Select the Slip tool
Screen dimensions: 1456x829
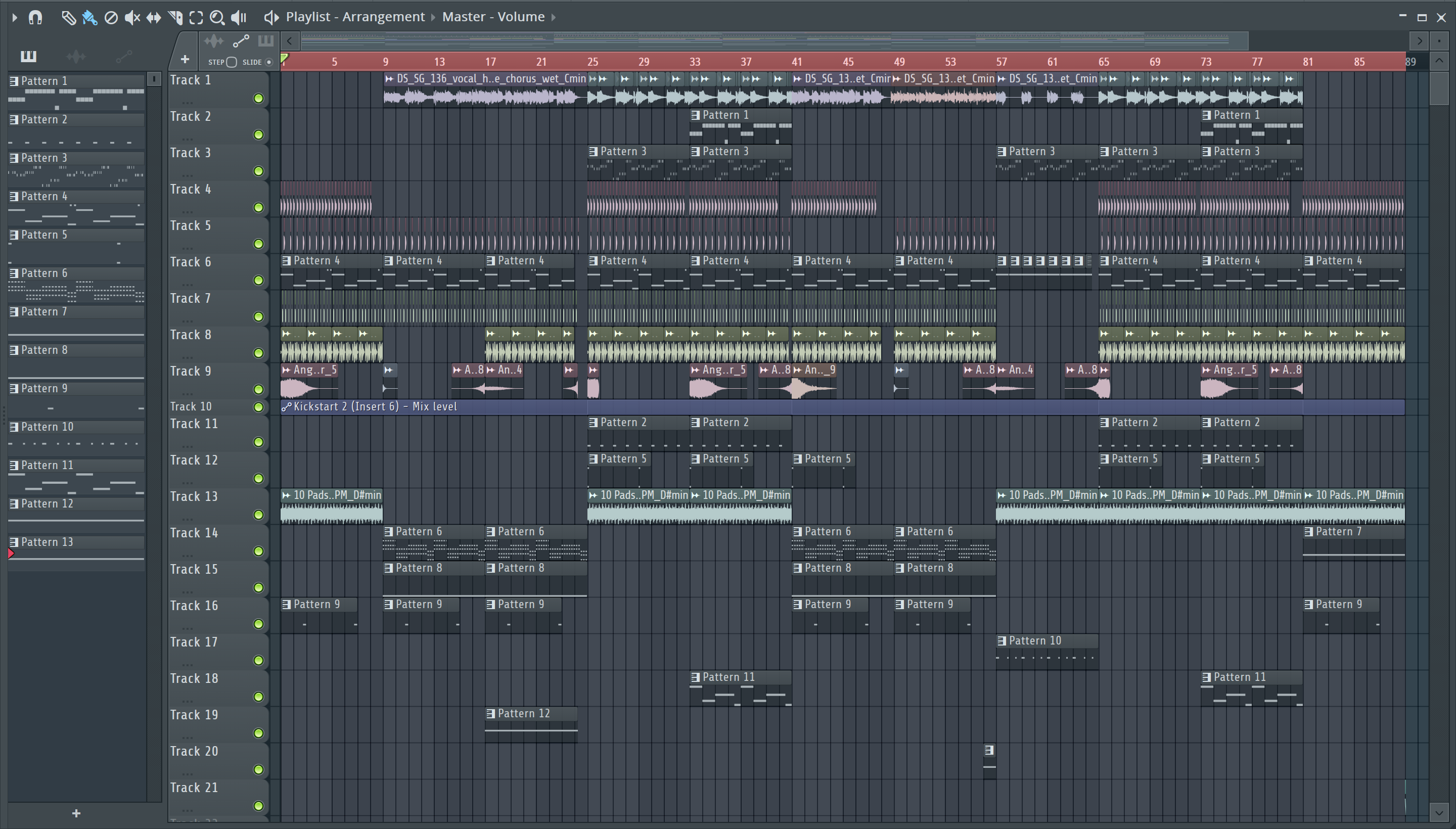pyautogui.click(x=153, y=18)
